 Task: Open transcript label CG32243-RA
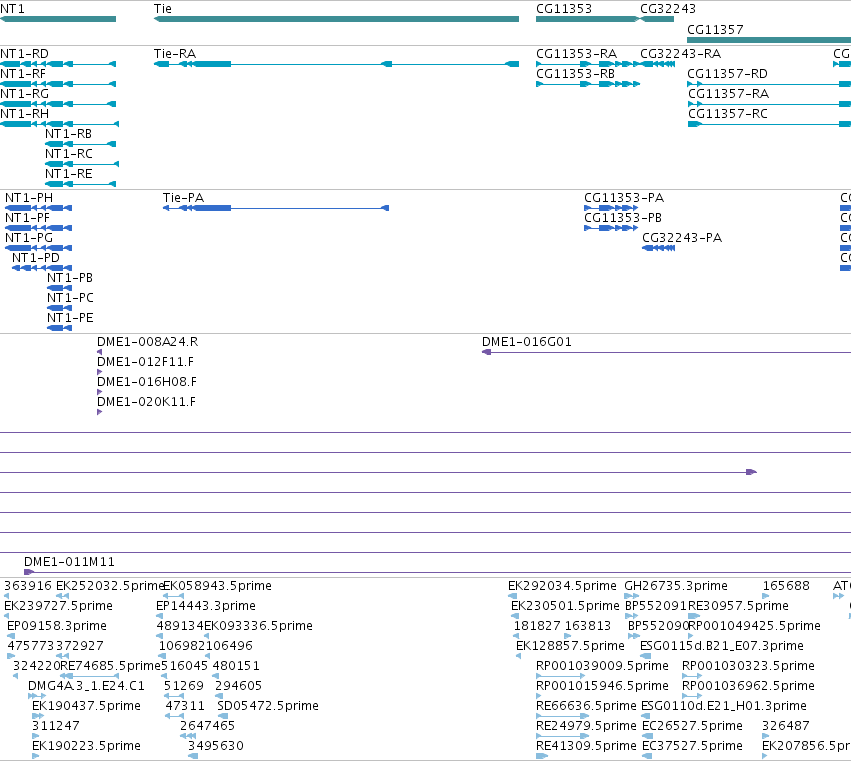[x=681, y=54]
